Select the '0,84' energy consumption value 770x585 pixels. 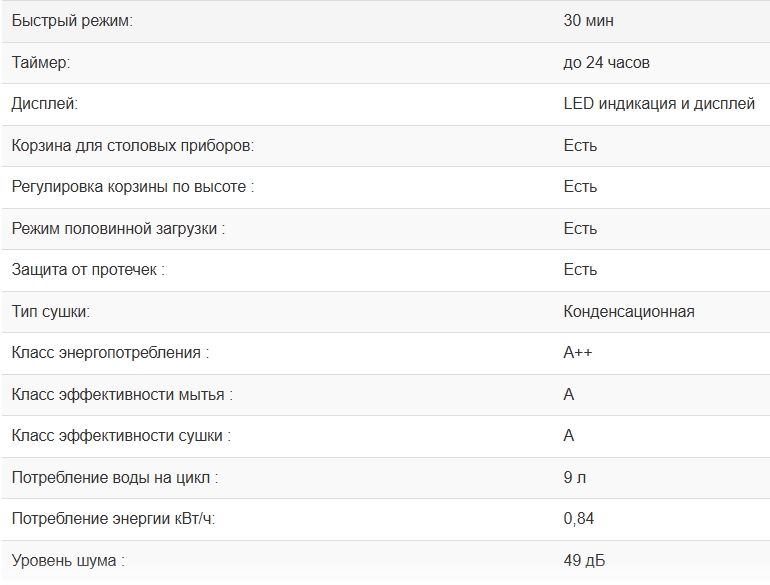579,519
